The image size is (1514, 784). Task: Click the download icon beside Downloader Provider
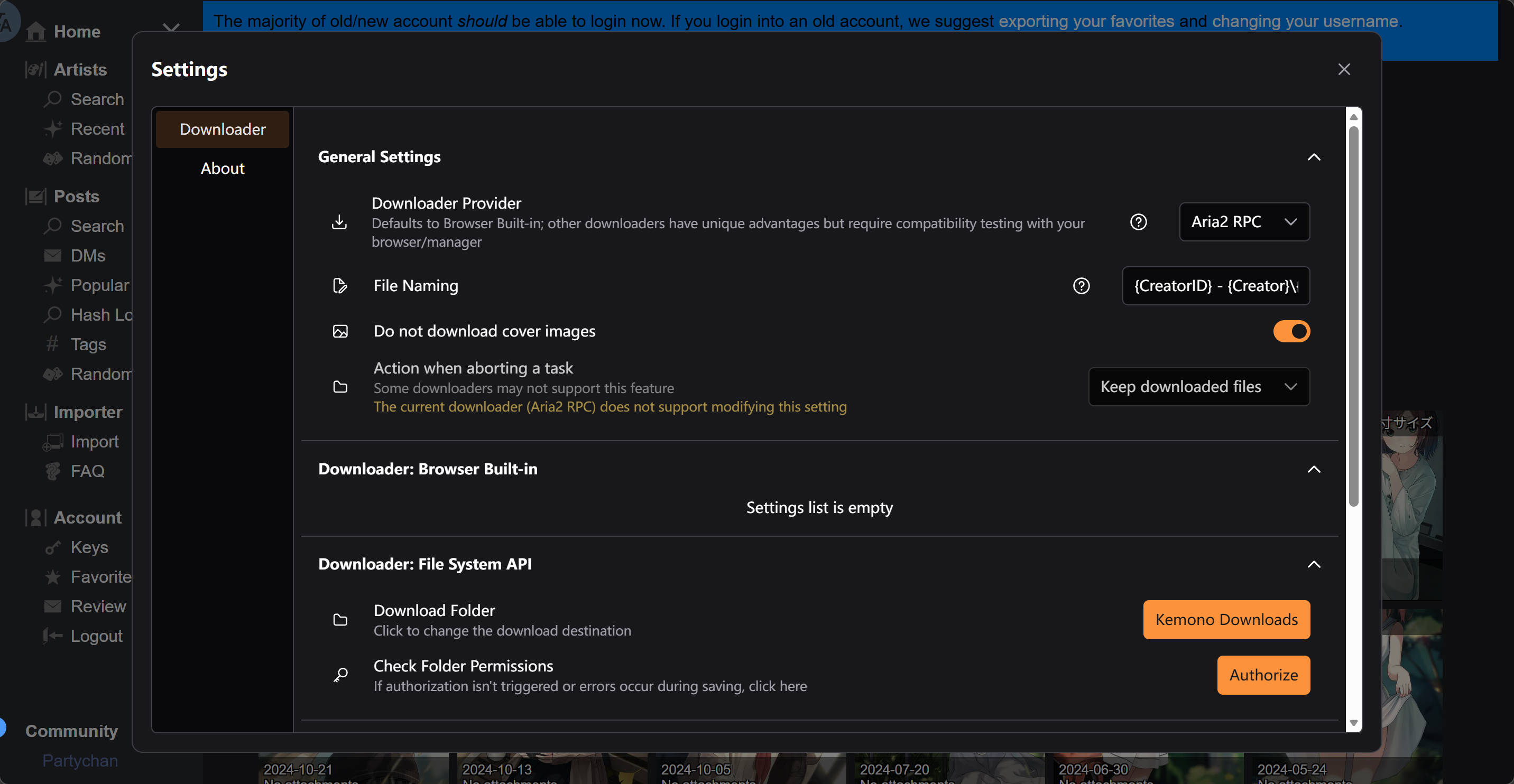pos(339,222)
